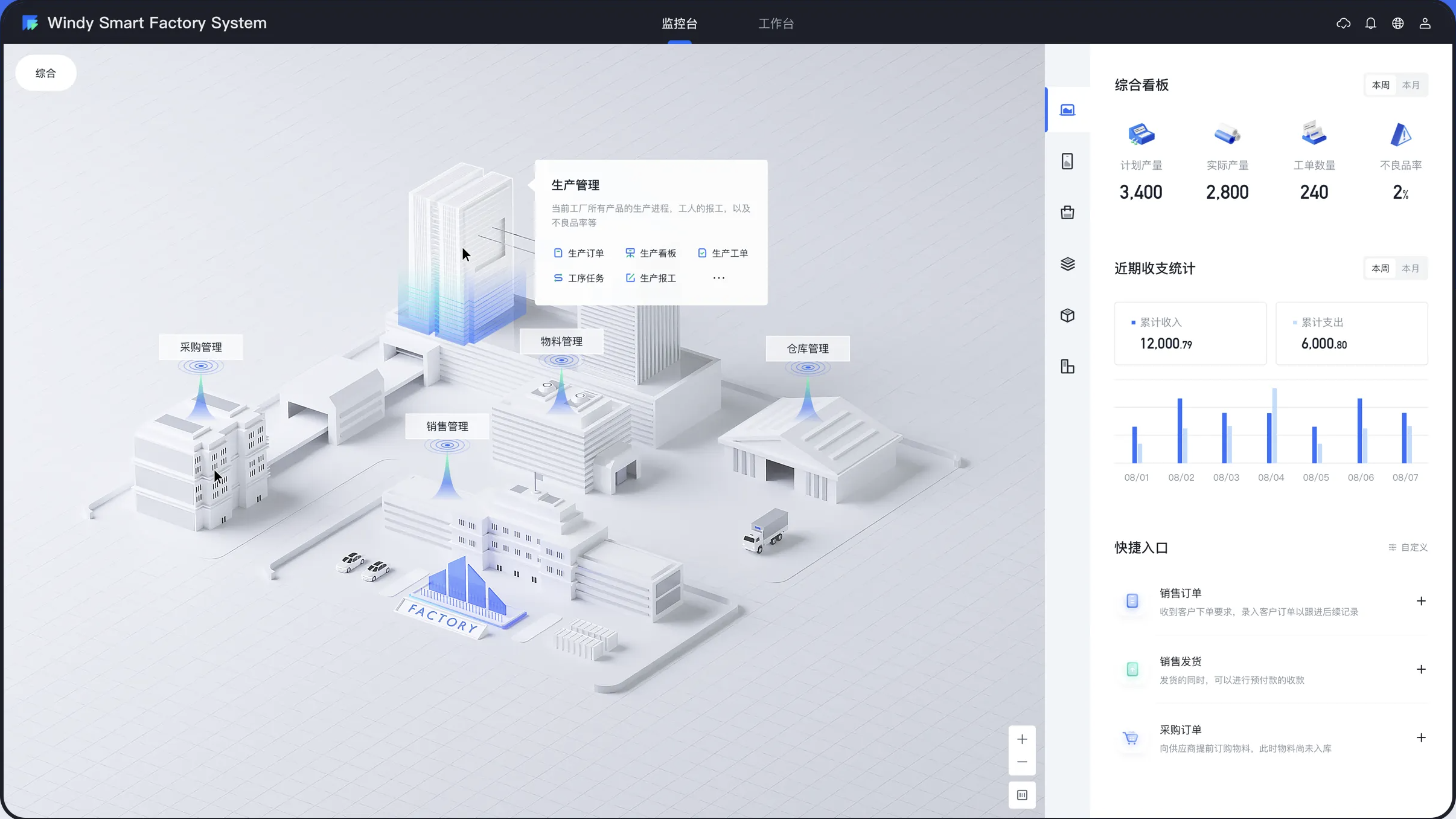
Task: Select the 监控台 tab
Action: 679,24
